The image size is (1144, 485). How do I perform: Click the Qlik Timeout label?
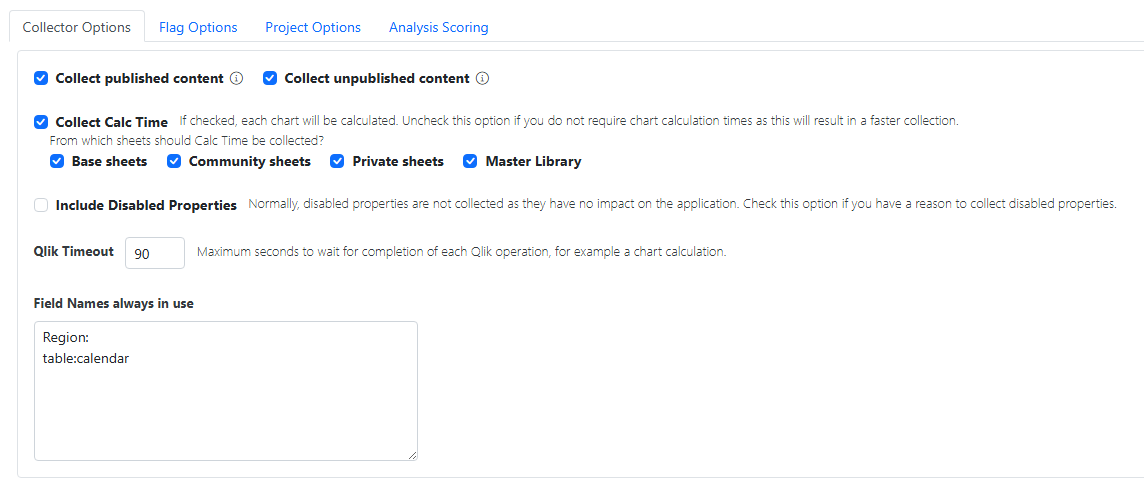pyautogui.click(x=74, y=252)
